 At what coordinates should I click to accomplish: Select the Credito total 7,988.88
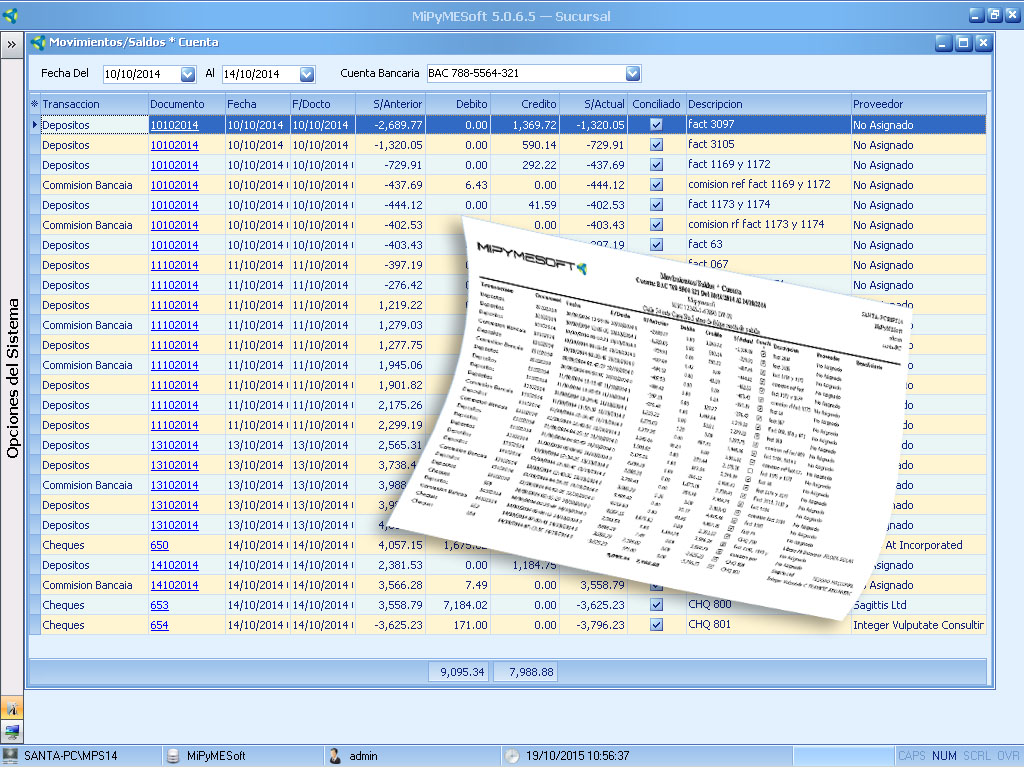point(525,672)
